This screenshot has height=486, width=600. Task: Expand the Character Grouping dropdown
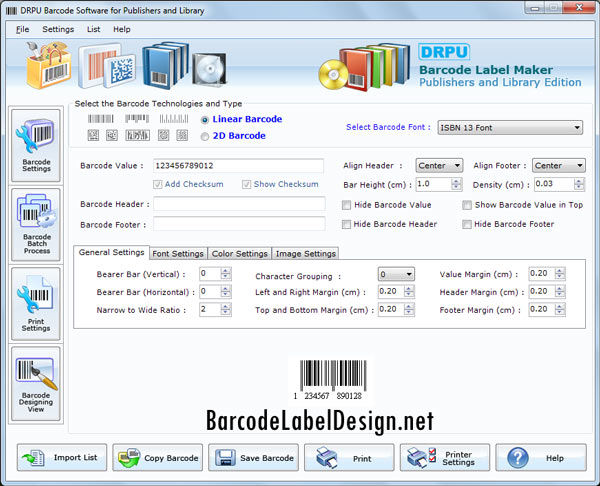[x=409, y=274]
